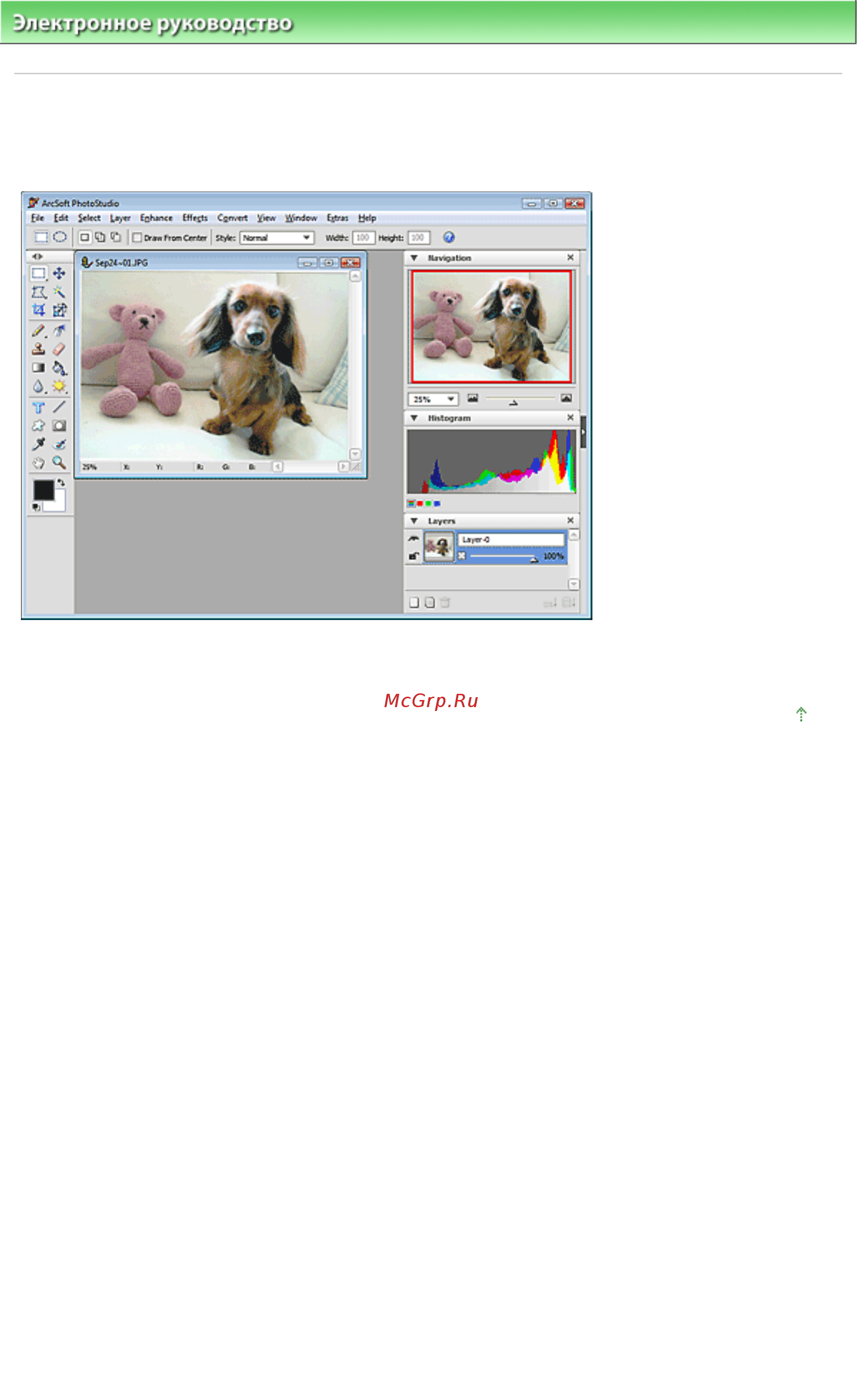Click the Add to selection mode icon

tap(100, 237)
